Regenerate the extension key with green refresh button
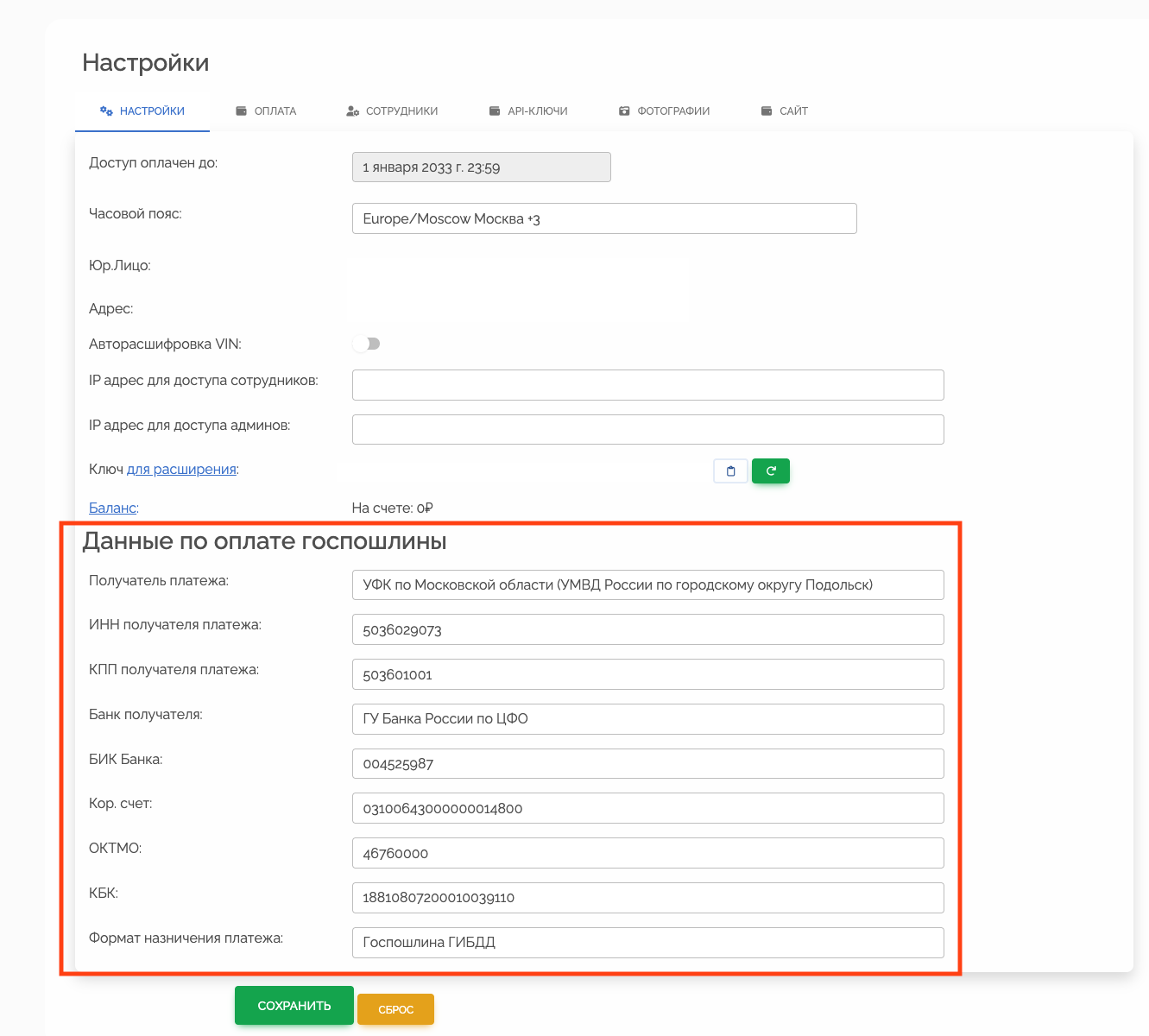The image size is (1149, 1036). pyautogui.click(x=771, y=471)
